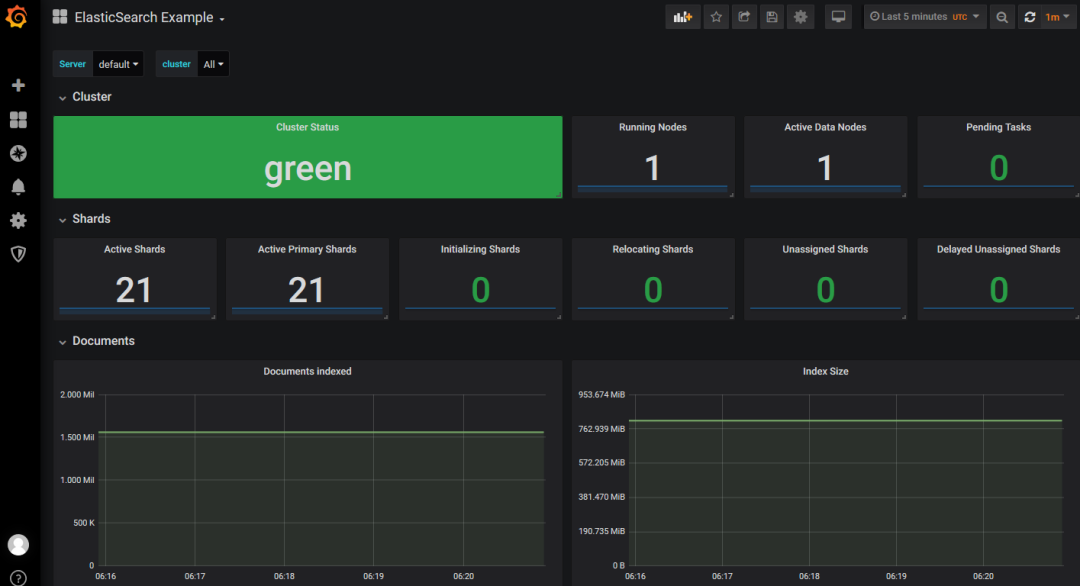Click the Active Shards panel resize handle
This screenshot has width=1080, height=586.
coord(214,317)
